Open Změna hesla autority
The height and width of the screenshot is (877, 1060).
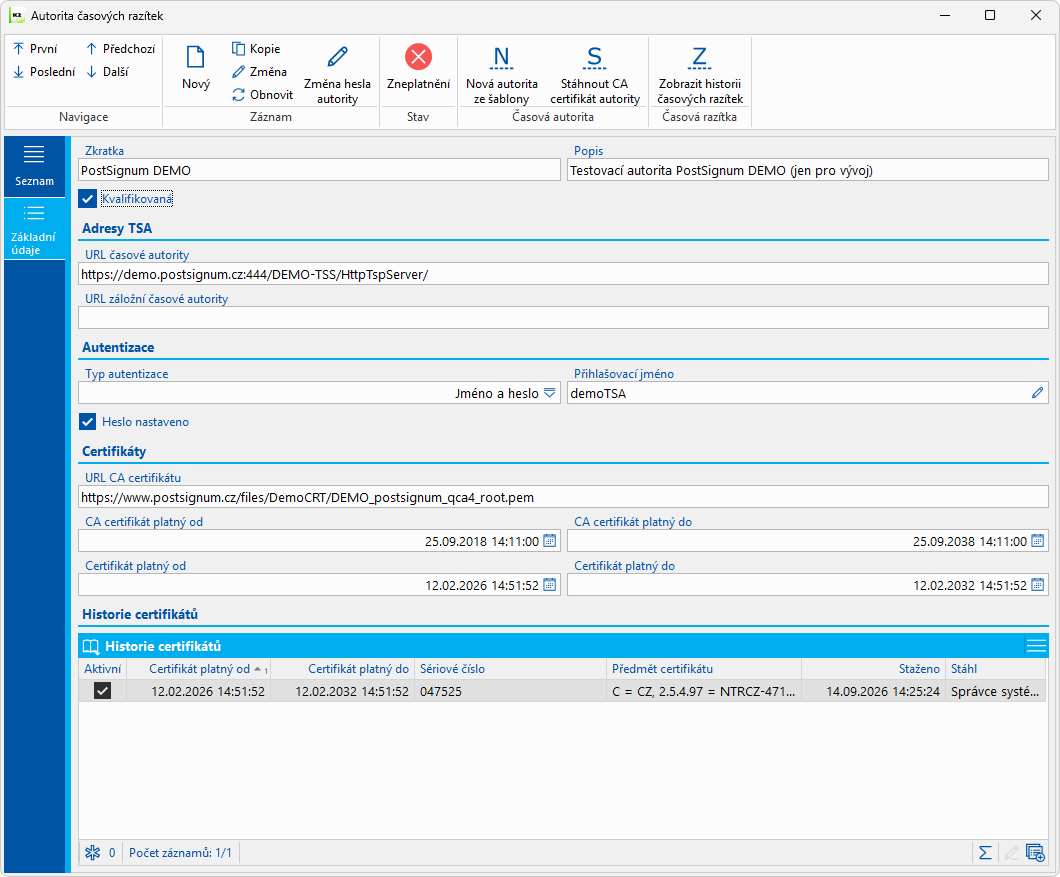[337, 74]
